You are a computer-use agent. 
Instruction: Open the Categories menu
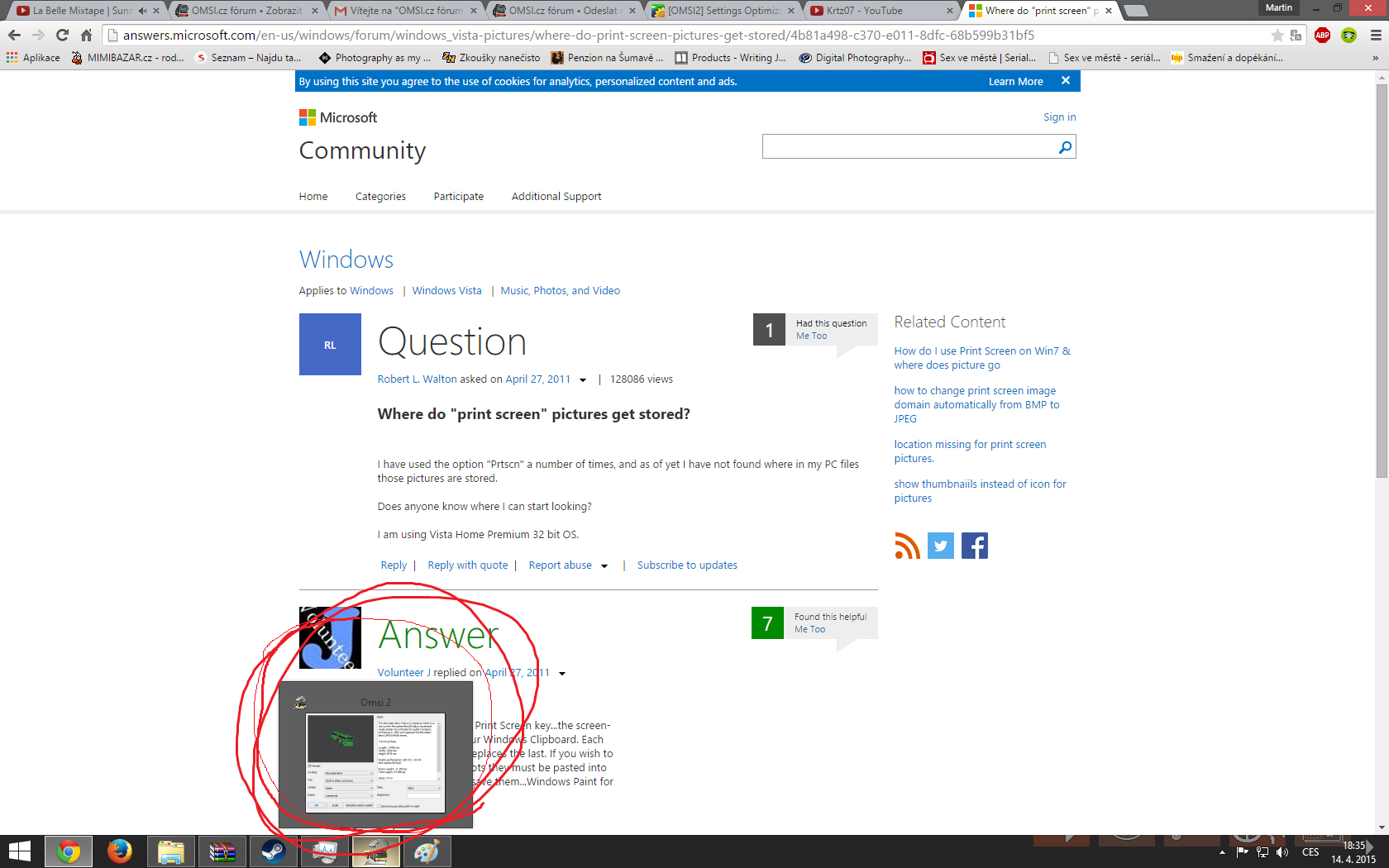[x=380, y=197]
